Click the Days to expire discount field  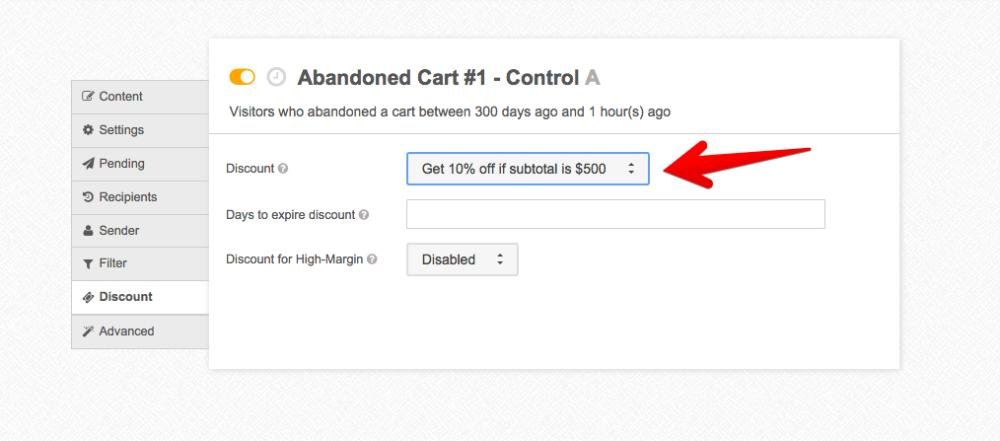coord(615,214)
